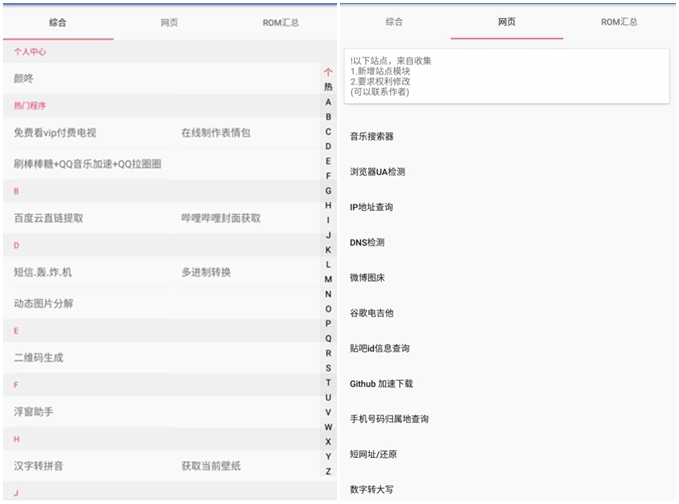
Task: Jump to letter A in side index
Action: [328, 102]
